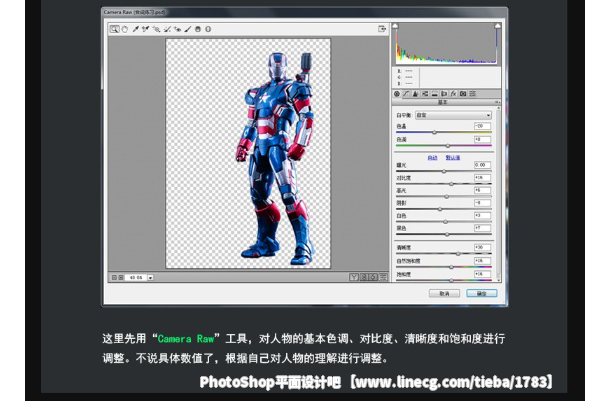Click the 曝光 value field showing 0.00
Image resolution: width=608 pixels, height=401 pixels.
point(482,165)
